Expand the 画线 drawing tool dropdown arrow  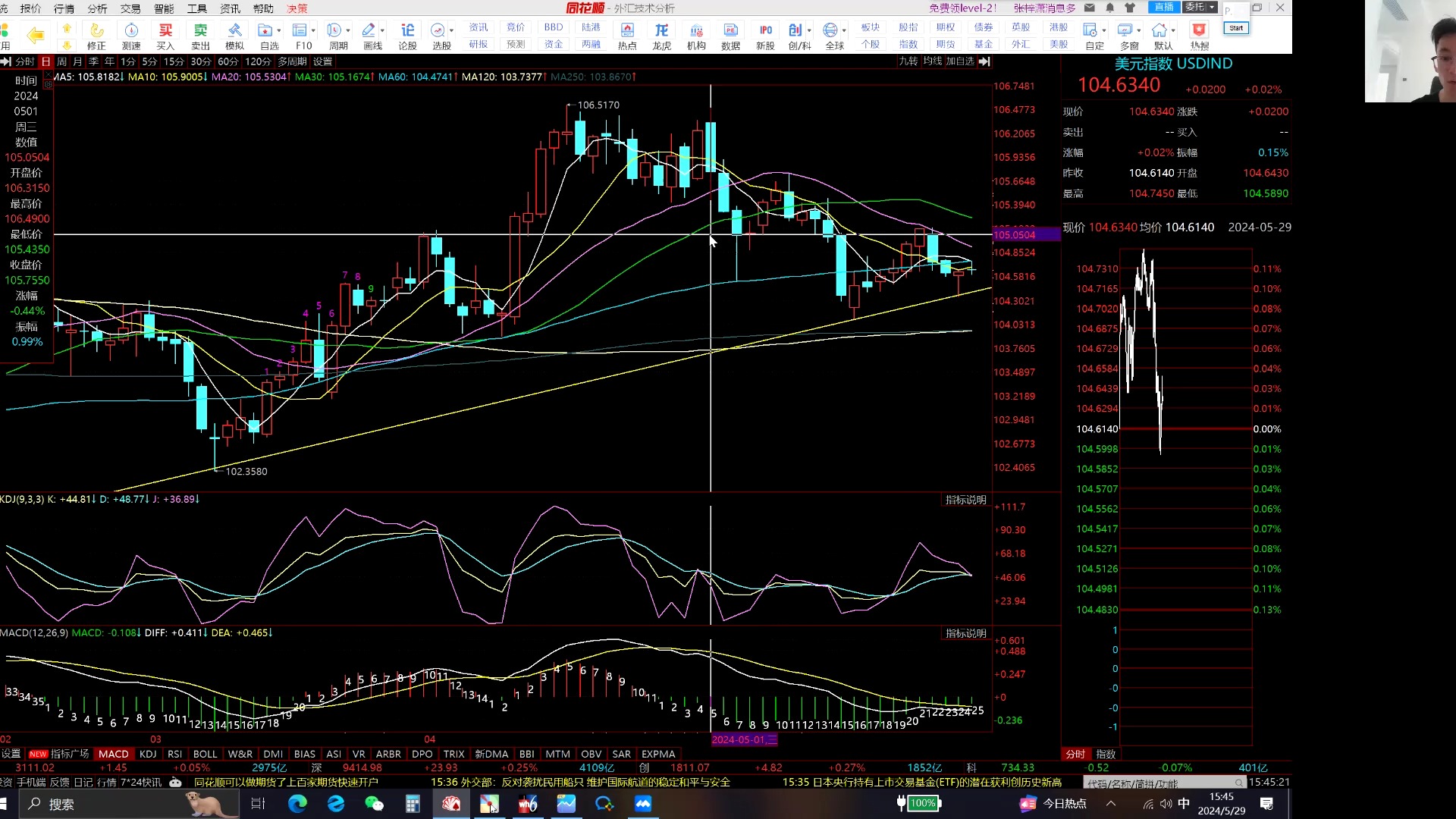tap(382, 30)
